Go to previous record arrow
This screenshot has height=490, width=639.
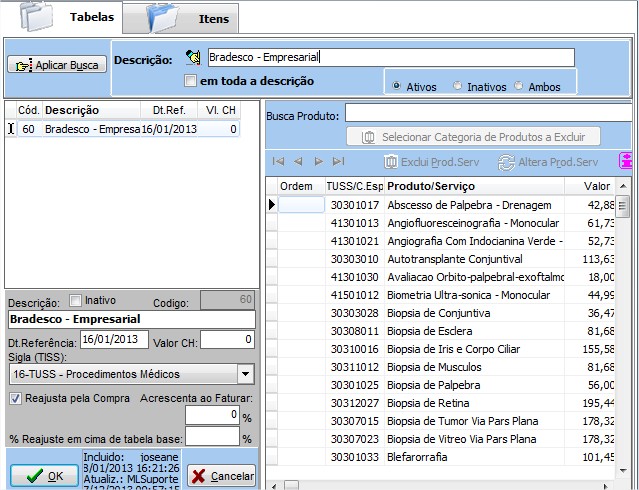coord(298,161)
